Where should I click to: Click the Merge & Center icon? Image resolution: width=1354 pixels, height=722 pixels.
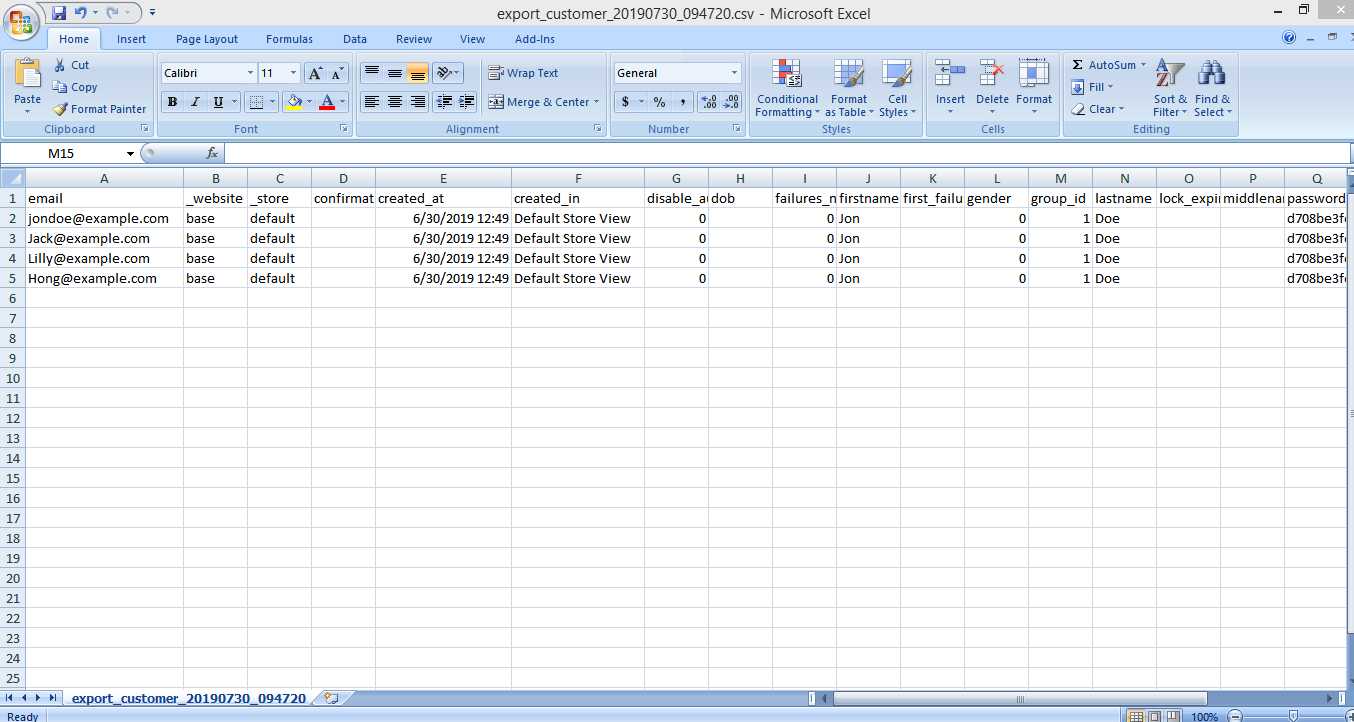[496, 102]
